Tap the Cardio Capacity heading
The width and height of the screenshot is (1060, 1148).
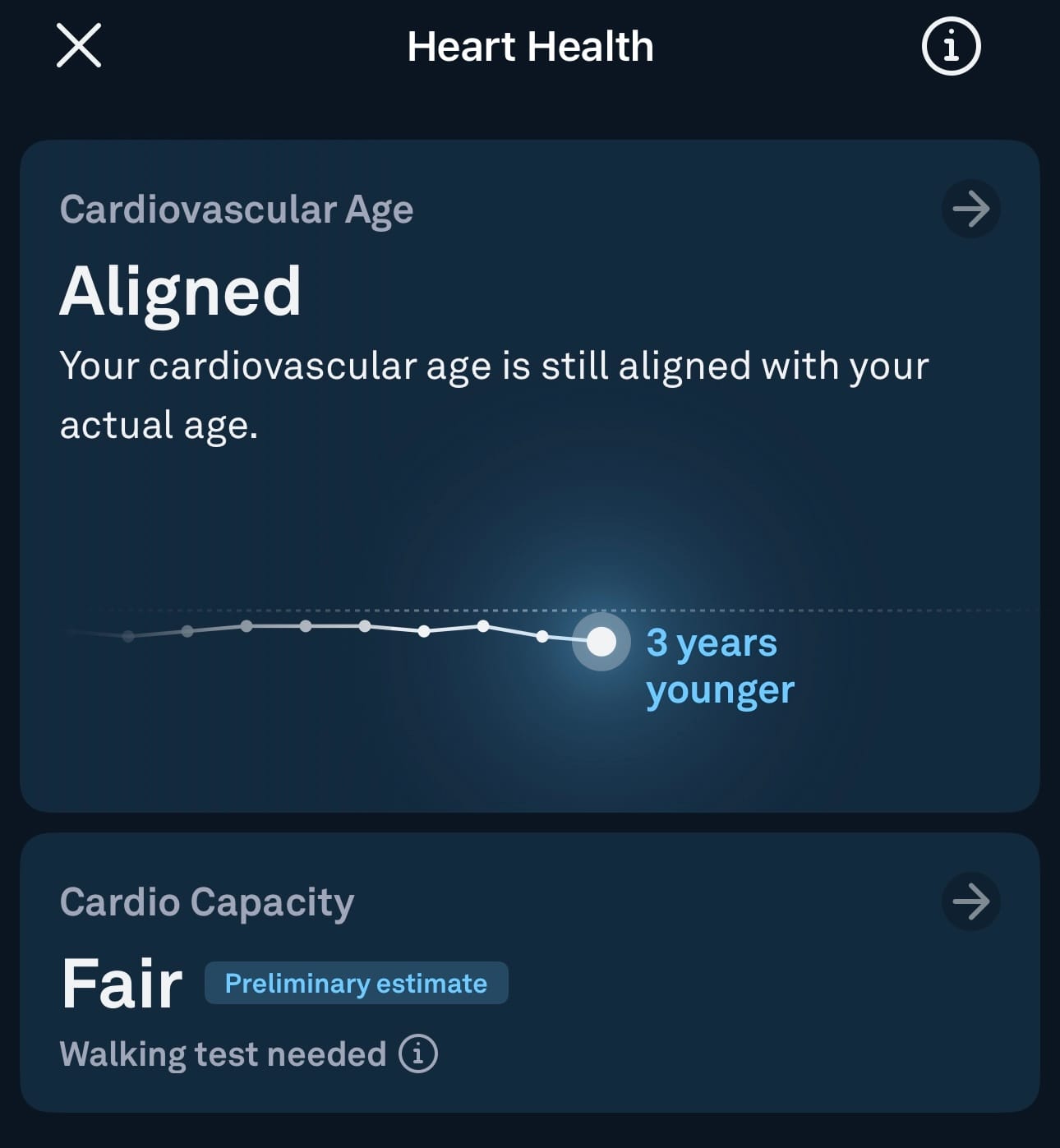207,902
